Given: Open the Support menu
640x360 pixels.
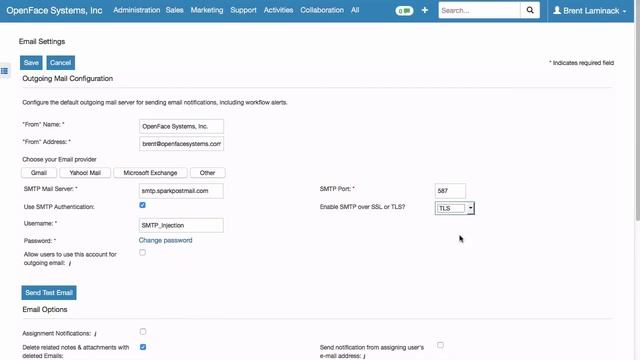Looking at the screenshot, I should [x=243, y=10].
